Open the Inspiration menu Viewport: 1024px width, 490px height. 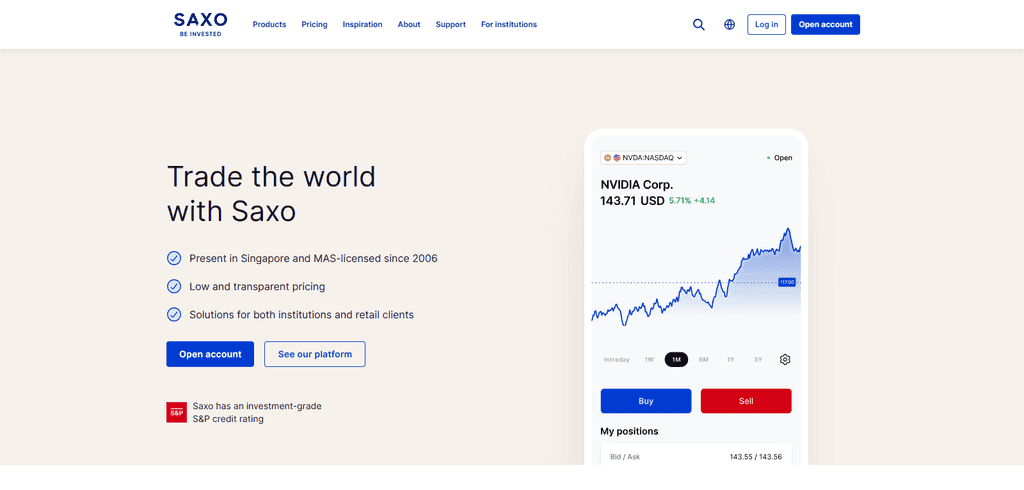tap(362, 25)
